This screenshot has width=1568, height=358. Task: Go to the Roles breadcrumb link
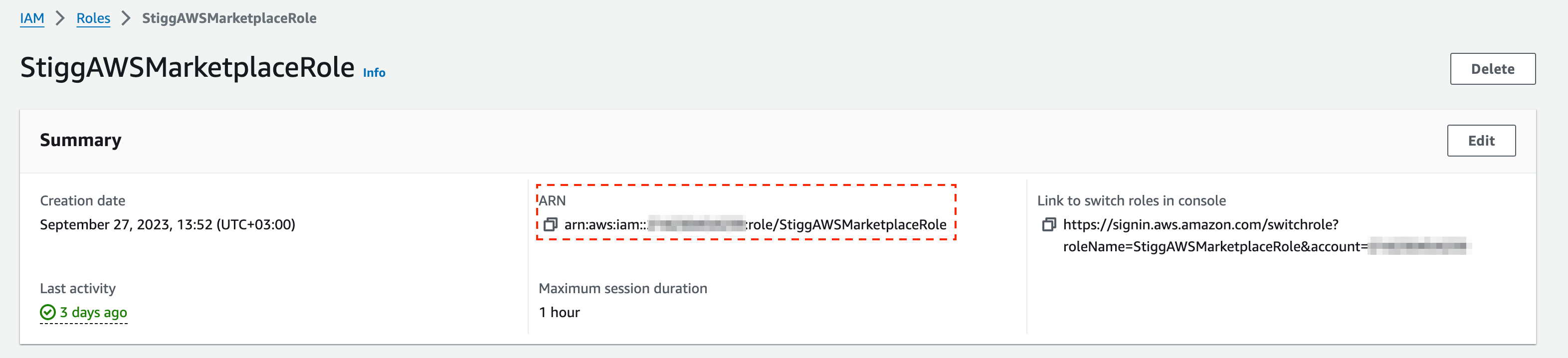click(93, 18)
